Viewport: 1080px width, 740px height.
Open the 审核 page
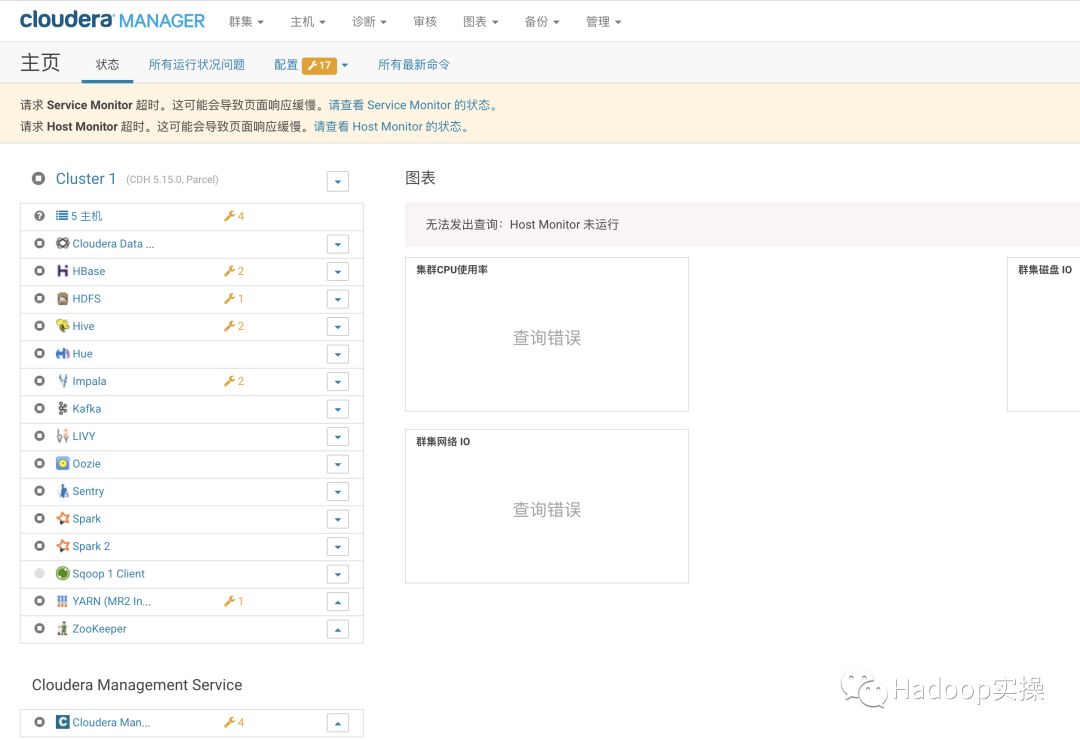coord(425,21)
